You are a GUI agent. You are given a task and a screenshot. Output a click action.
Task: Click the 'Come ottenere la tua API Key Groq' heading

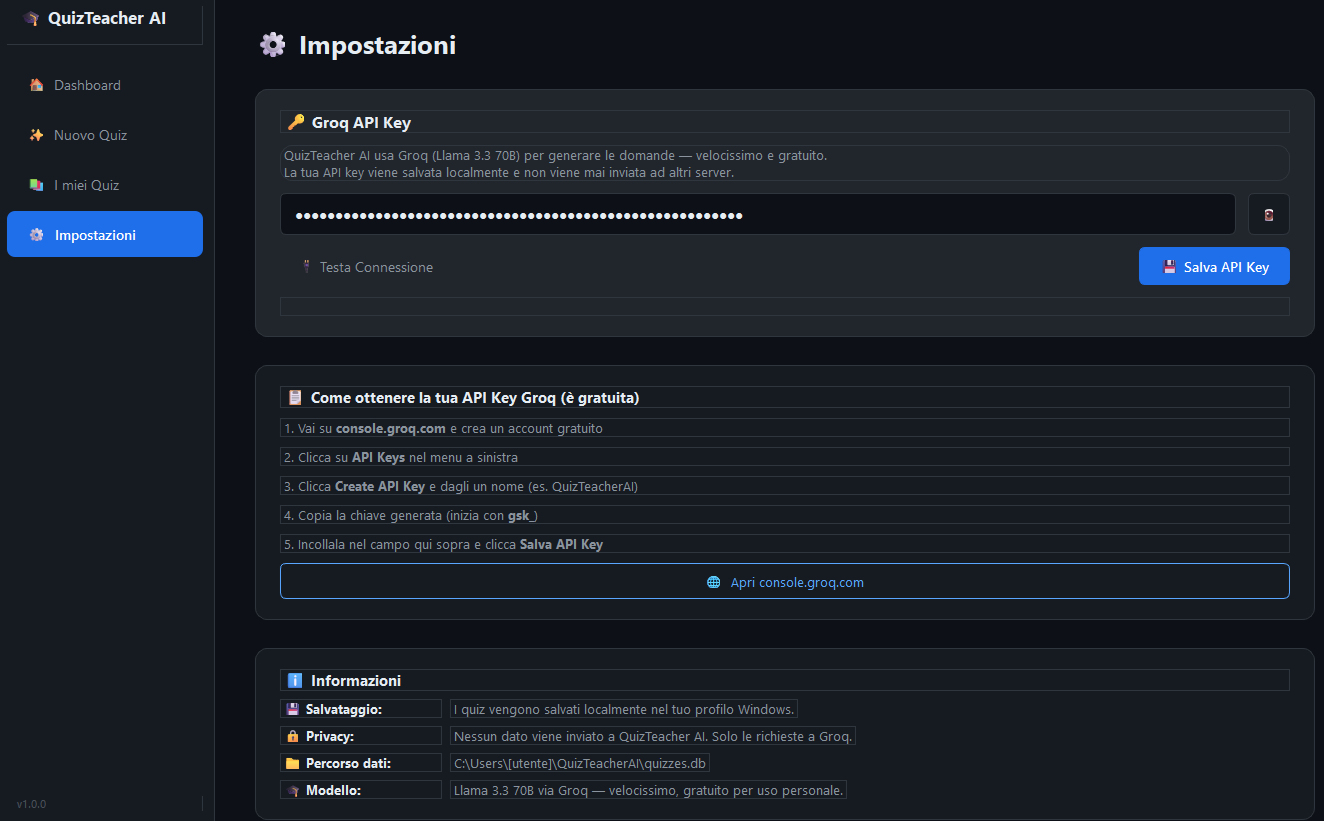[x=475, y=398]
